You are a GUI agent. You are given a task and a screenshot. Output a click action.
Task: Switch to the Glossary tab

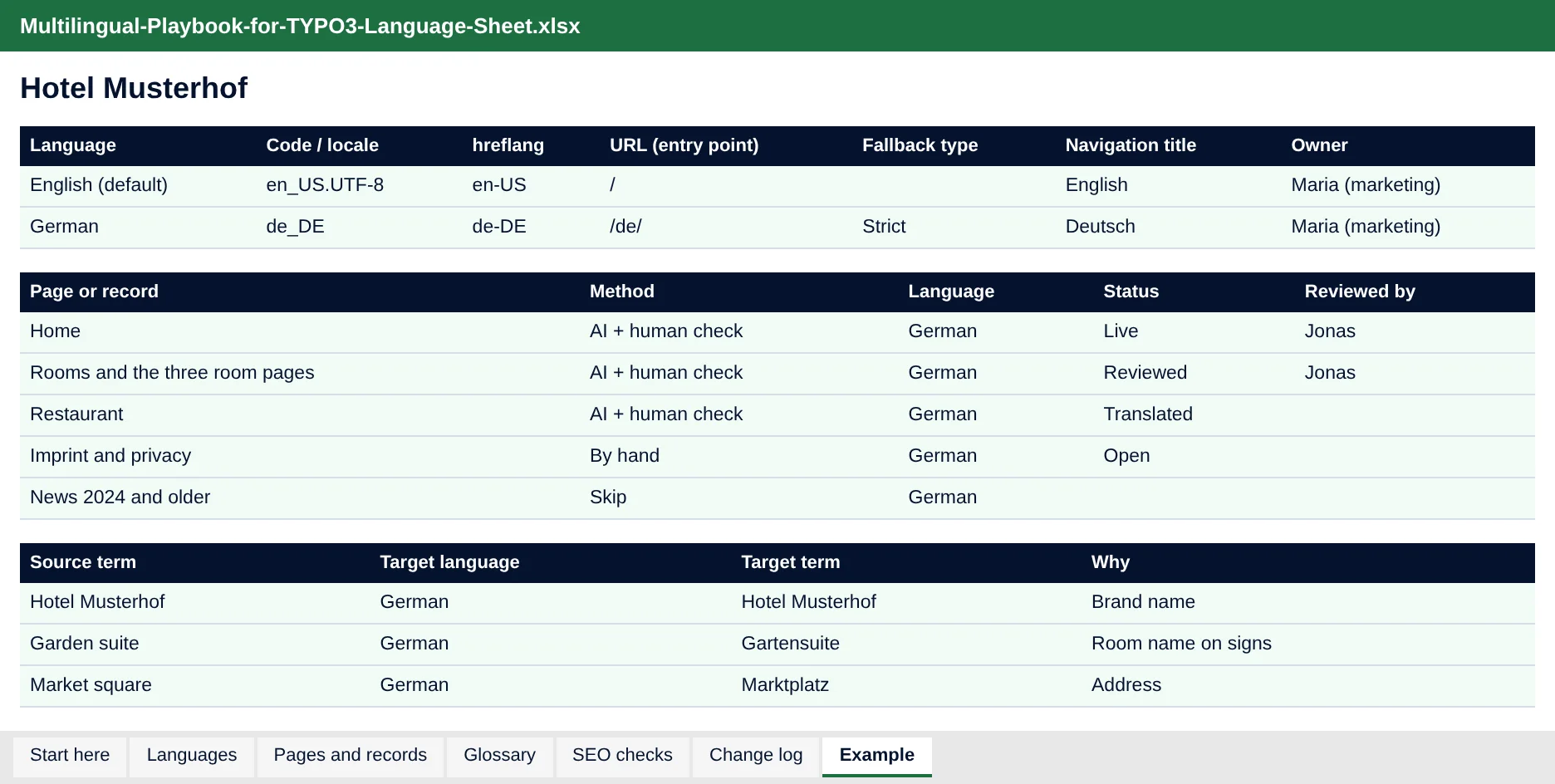point(499,755)
